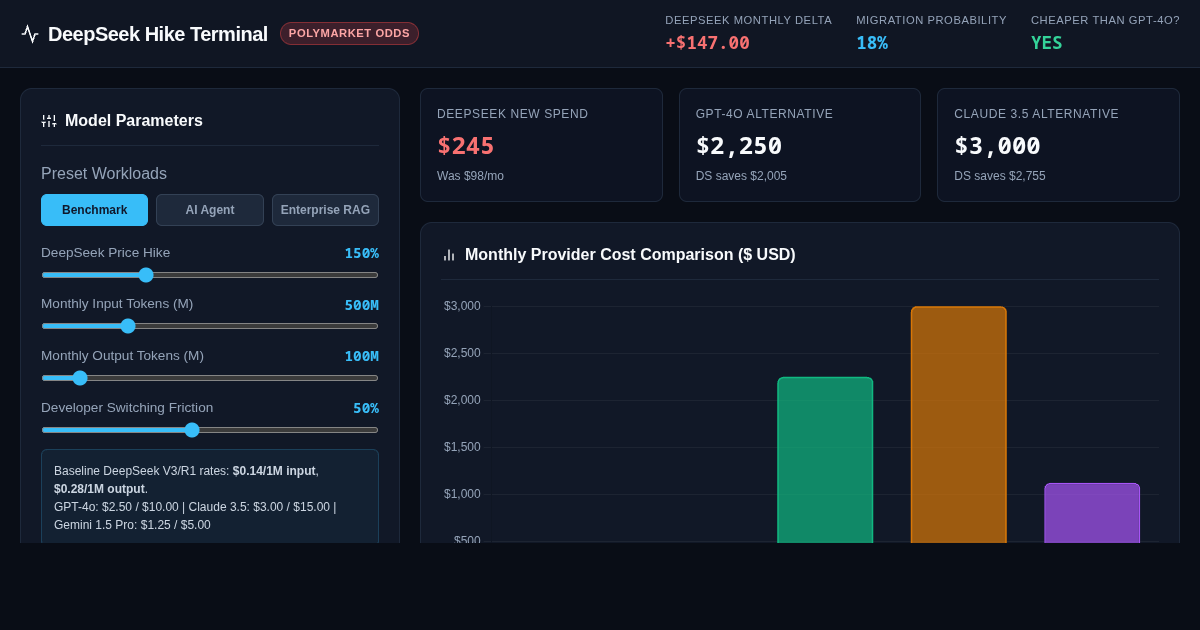
Task: Adjust the DeepSeek Price Hike slider
Action: 210,275
